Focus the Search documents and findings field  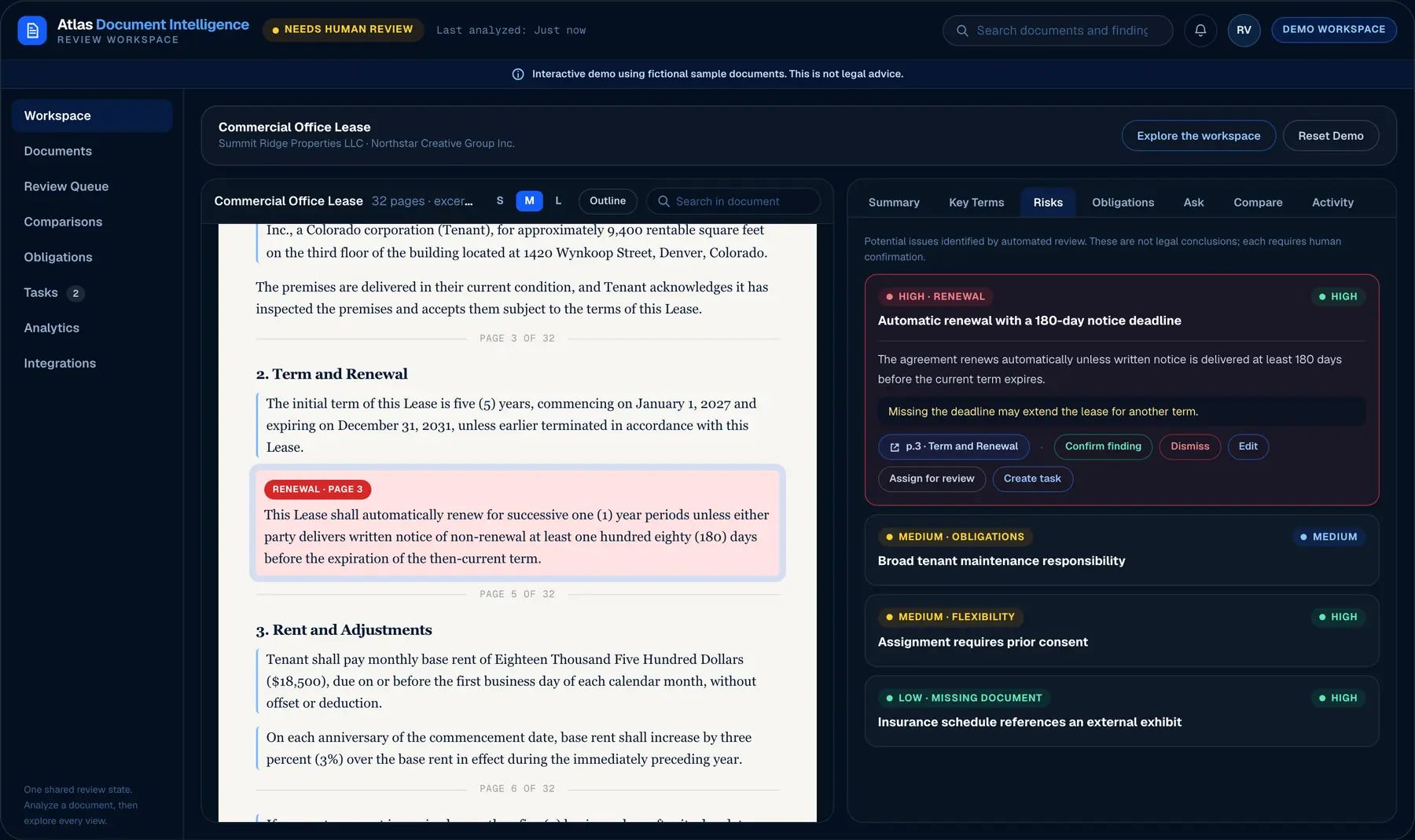(1057, 31)
